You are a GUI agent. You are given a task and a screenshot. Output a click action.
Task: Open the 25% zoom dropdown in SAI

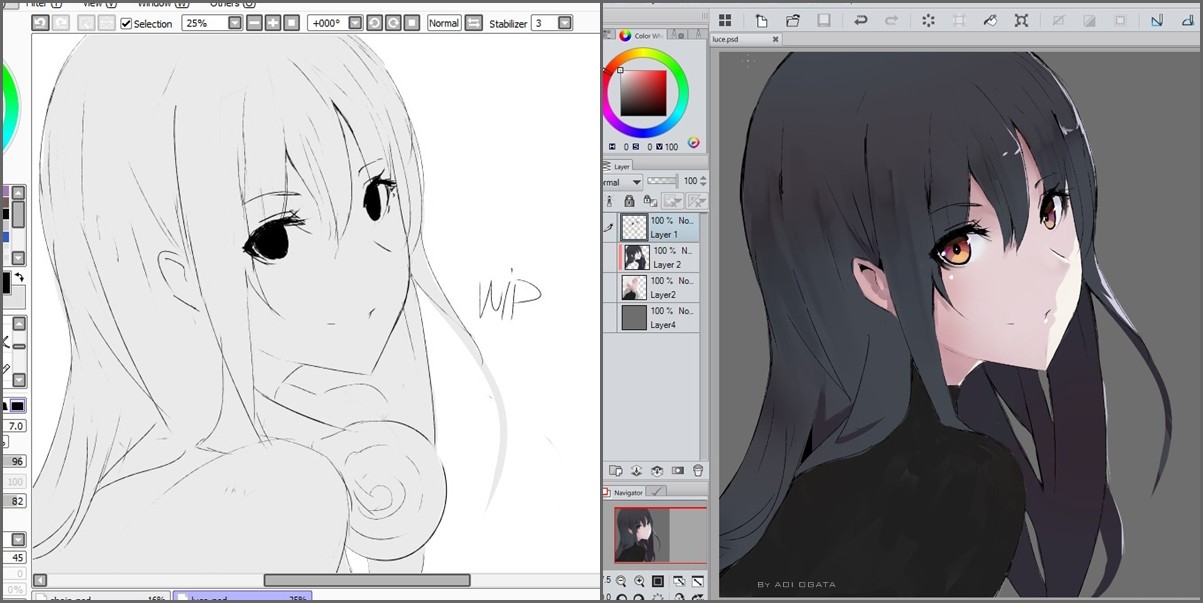(235, 22)
